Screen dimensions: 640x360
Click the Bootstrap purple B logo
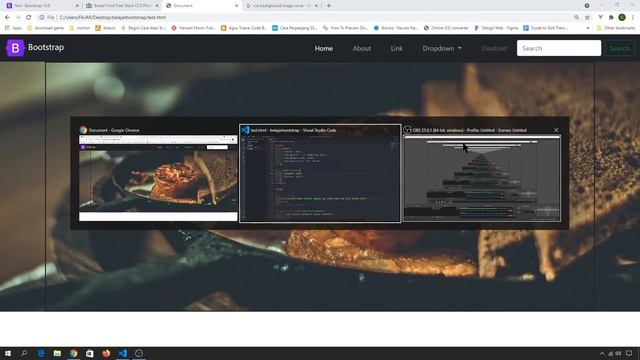pyautogui.click(x=15, y=48)
